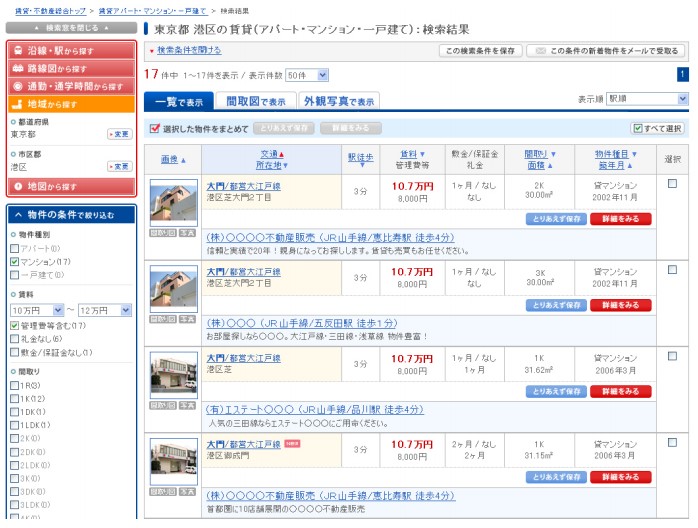Sort by 駅徒歩 column header
The width and height of the screenshot is (698, 528).
[x=361, y=157]
